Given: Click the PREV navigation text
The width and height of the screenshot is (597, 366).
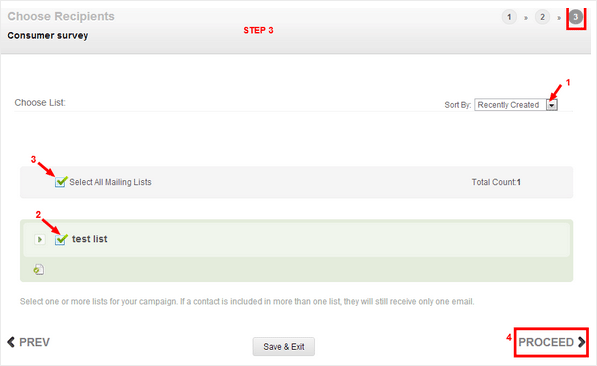Looking at the screenshot, I should coord(34,342).
